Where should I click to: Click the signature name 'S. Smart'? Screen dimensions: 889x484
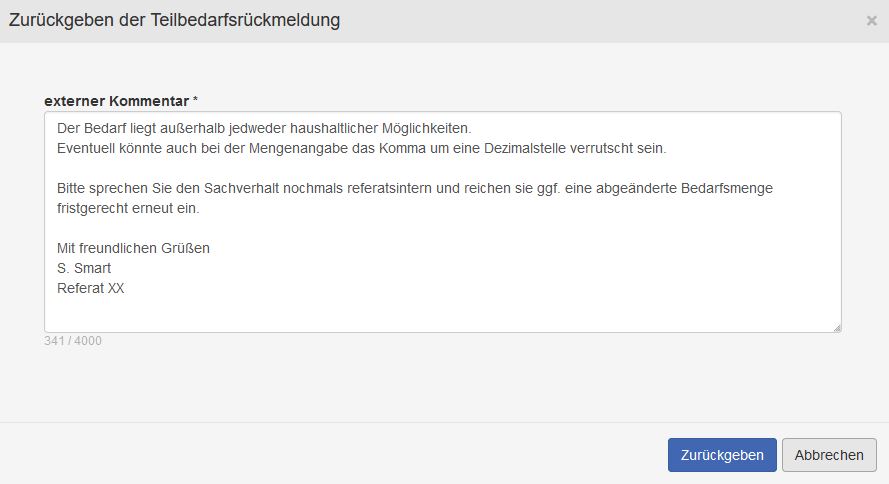84,268
